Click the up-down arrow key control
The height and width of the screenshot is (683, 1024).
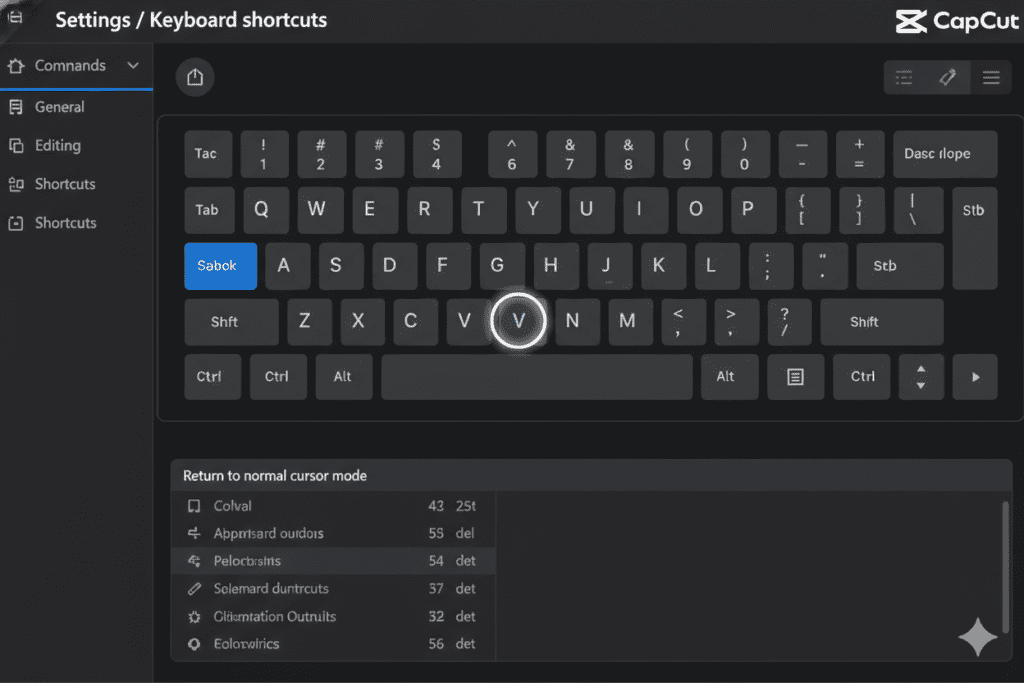click(920, 377)
